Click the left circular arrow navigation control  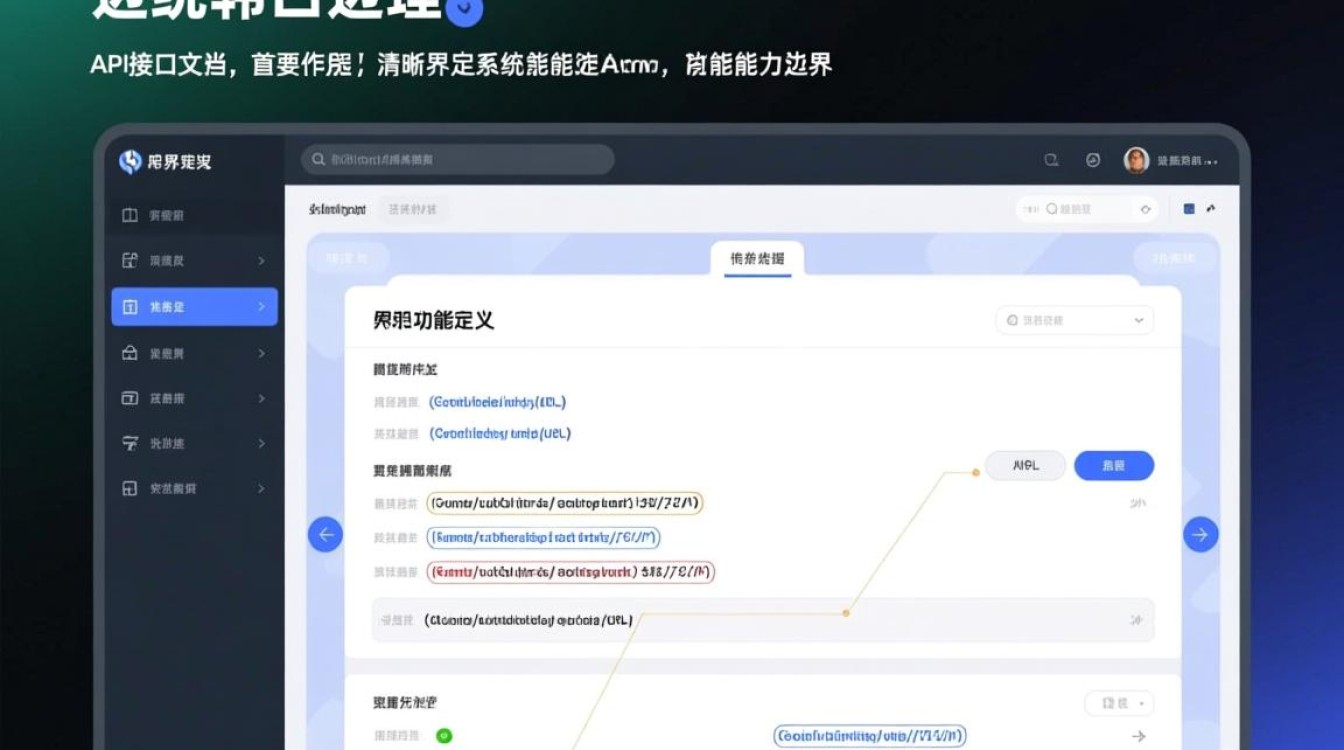[x=325, y=534]
